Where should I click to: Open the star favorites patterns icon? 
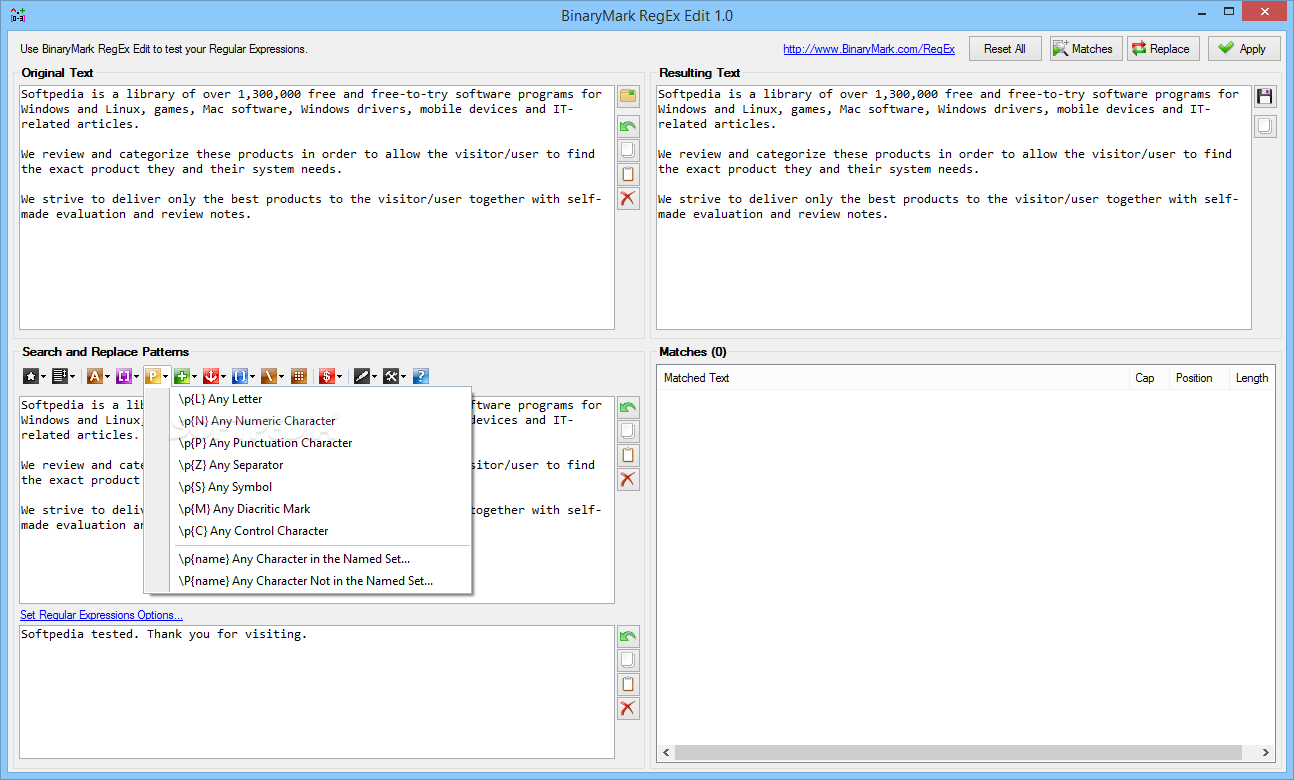31,376
